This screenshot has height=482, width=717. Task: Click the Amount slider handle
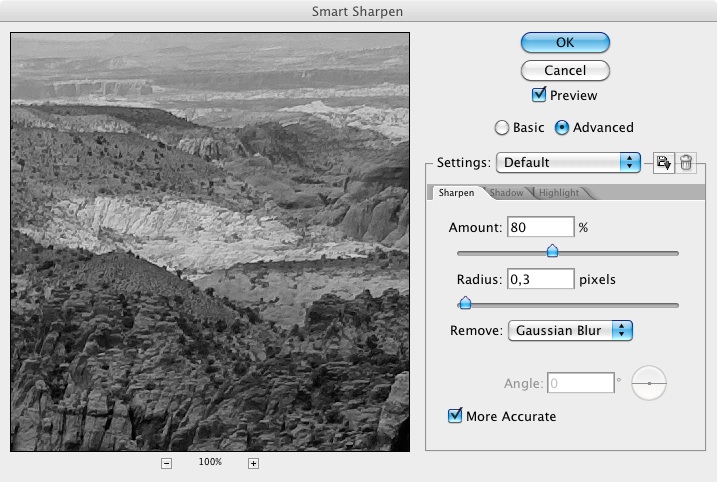tap(552, 251)
